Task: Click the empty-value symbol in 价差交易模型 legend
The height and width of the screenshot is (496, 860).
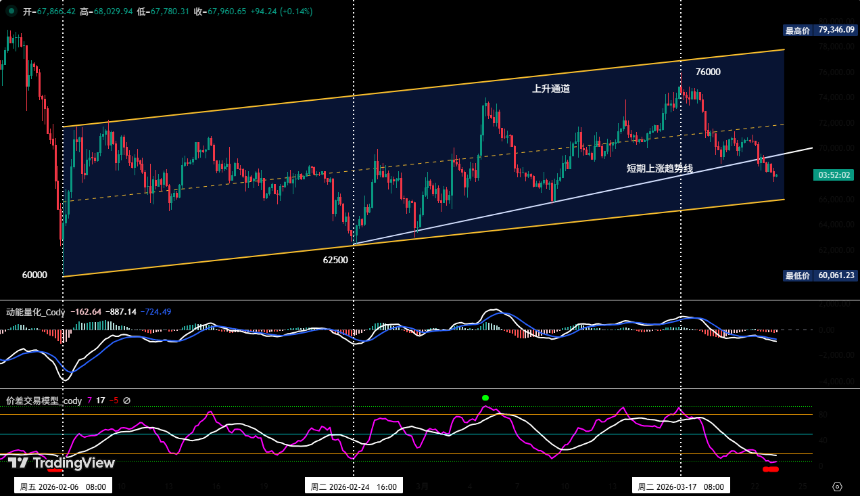Action: coord(127,400)
